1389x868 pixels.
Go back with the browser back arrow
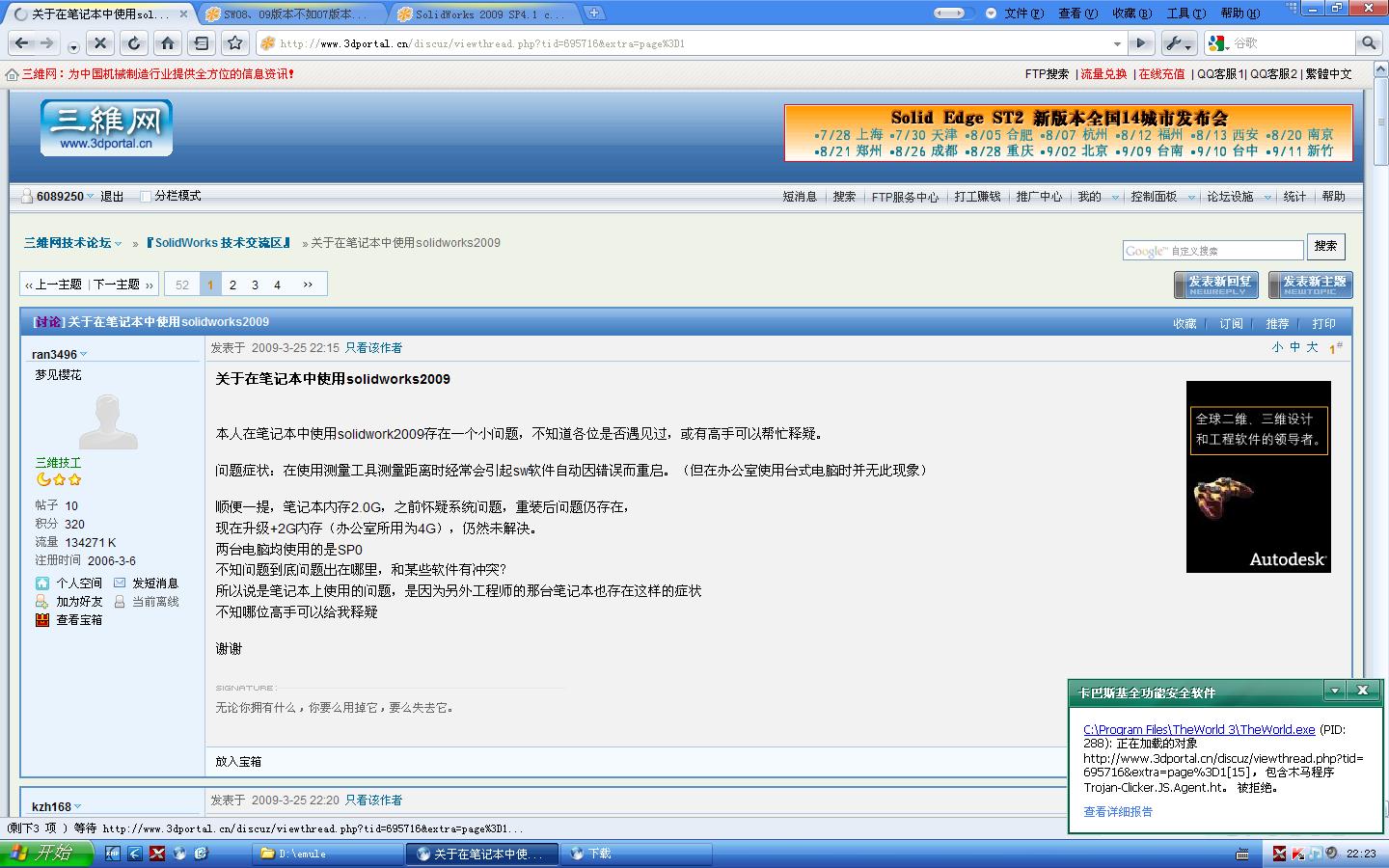tap(21, 43)
